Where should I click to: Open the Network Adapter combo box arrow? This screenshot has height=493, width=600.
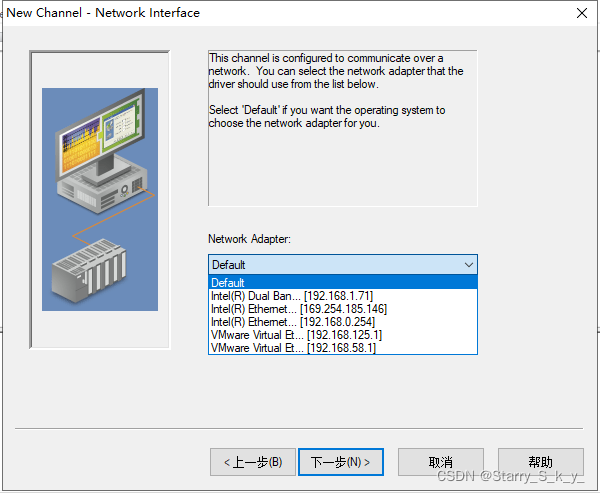click(468, 264)
